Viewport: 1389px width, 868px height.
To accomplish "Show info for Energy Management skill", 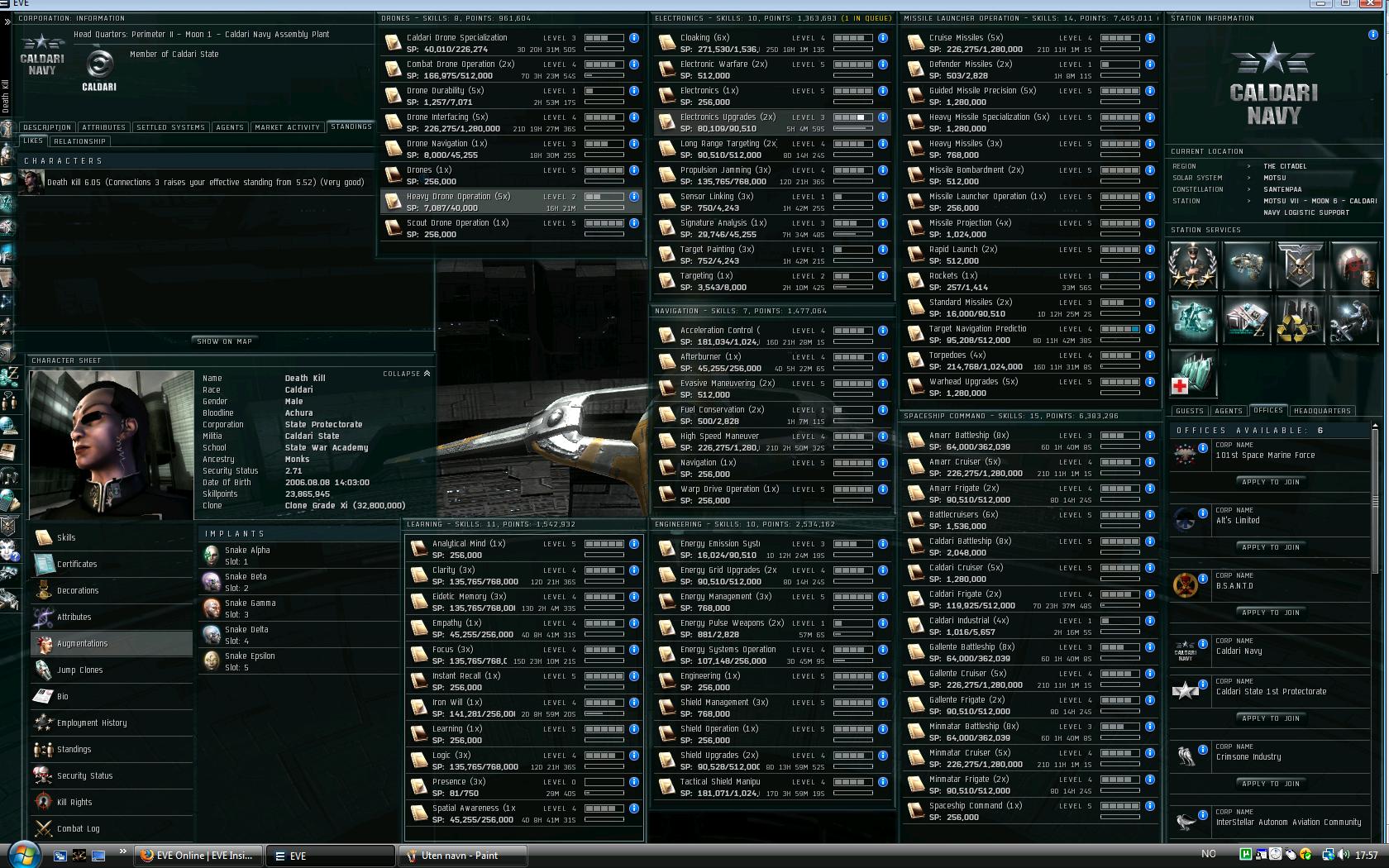I will point(883,597).
